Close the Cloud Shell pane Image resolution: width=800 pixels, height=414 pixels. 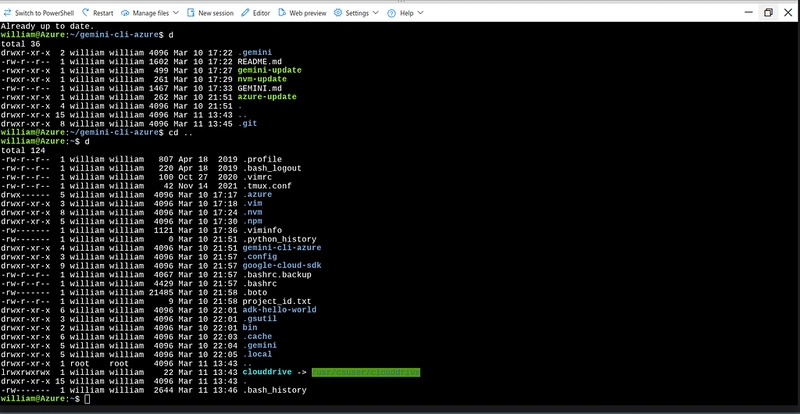click(x=789, y=12)
